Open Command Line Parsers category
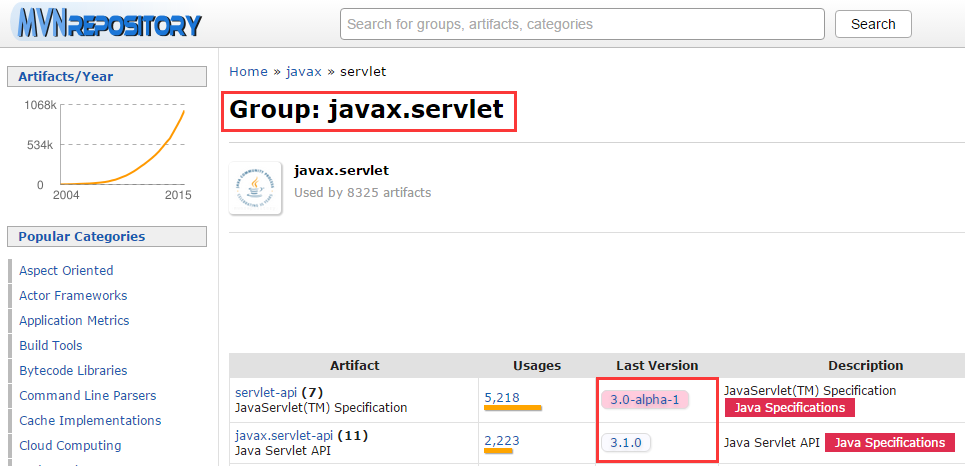This screenshot has height=466, width=965. click(x=87, y=395)
